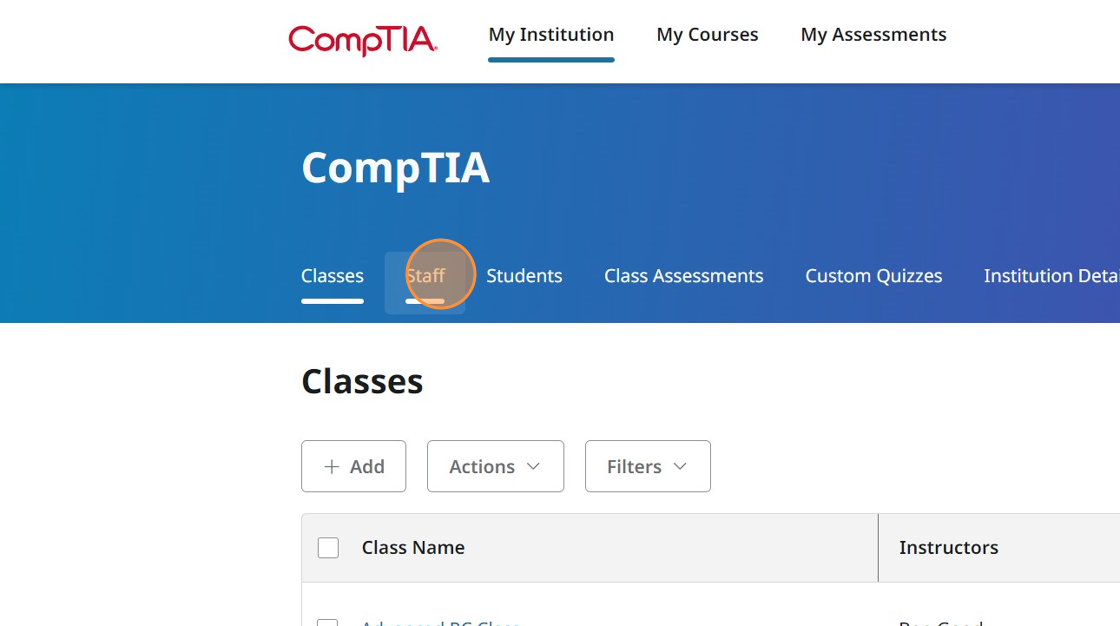Sort by the Class Name column header

413,548
